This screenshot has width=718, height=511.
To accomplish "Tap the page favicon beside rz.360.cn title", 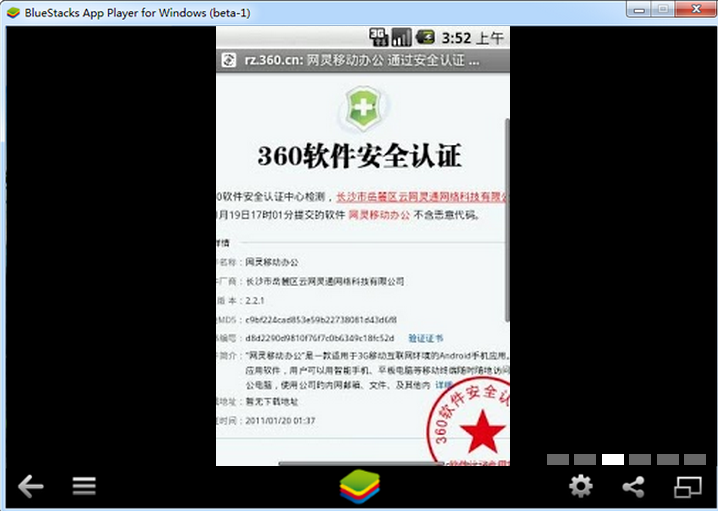I will (x=228, y=60).
